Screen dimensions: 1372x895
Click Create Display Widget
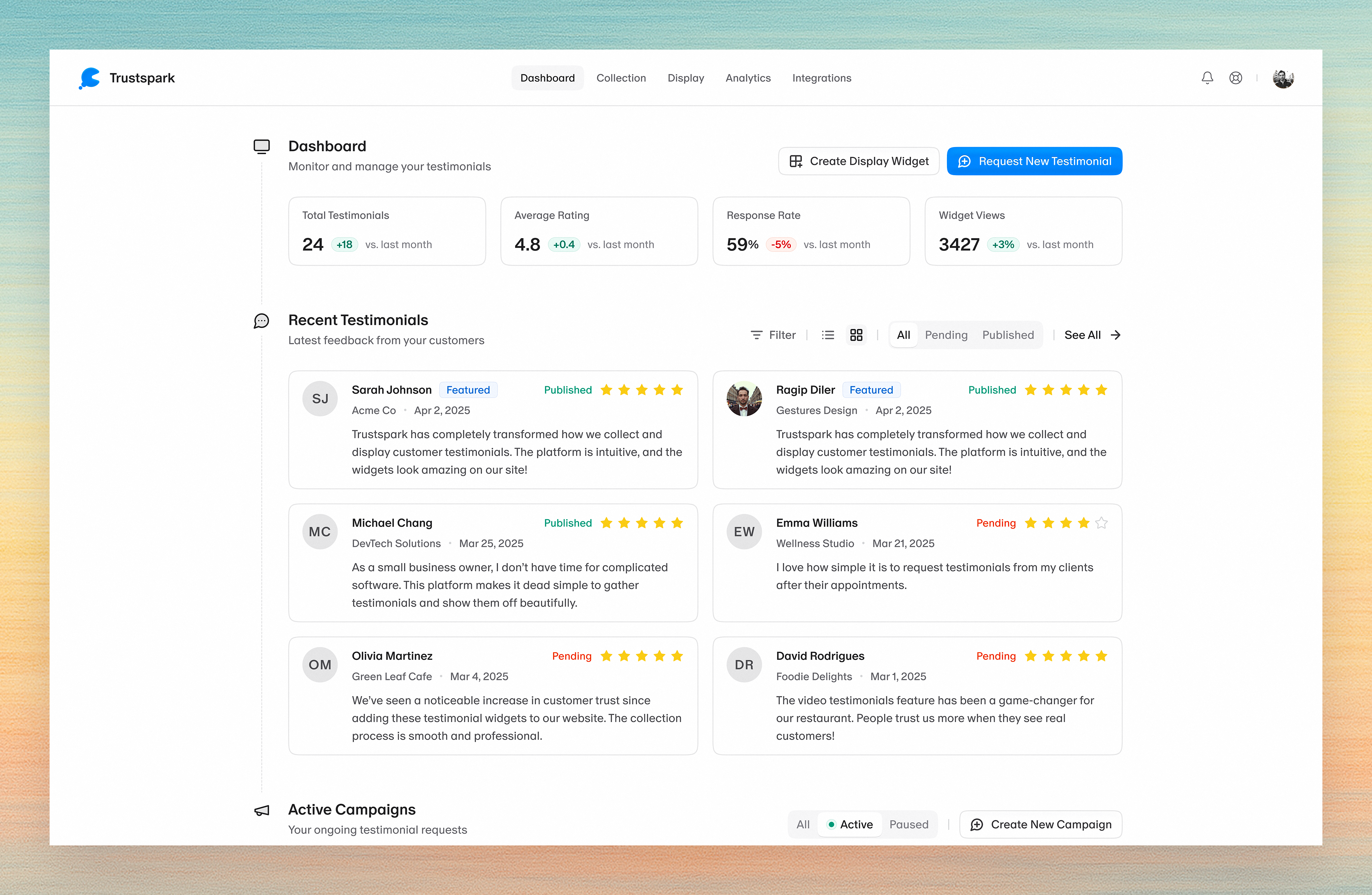[x=859, y=161]
